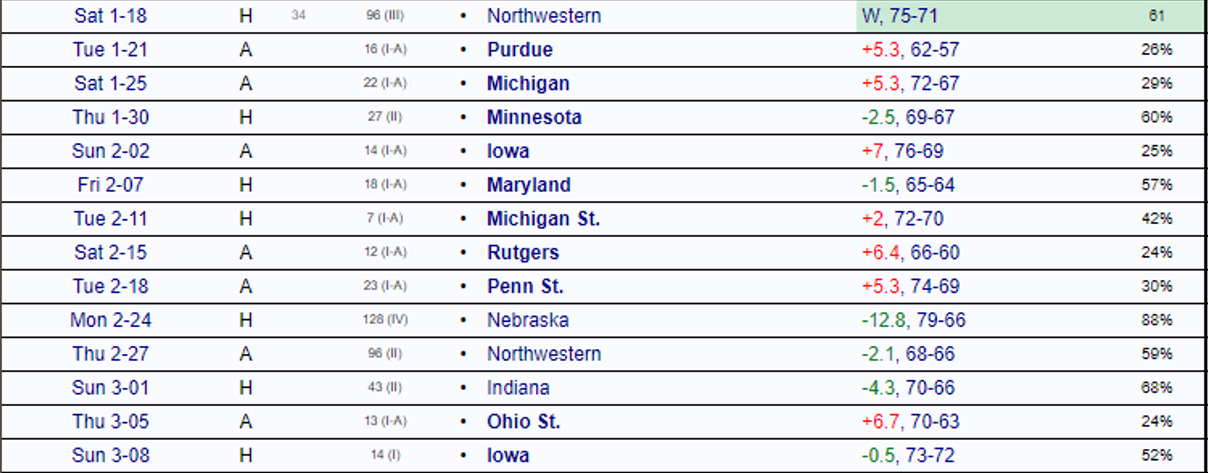
Task: Click the Rutgers team link
Action: (x=523, y=253)
